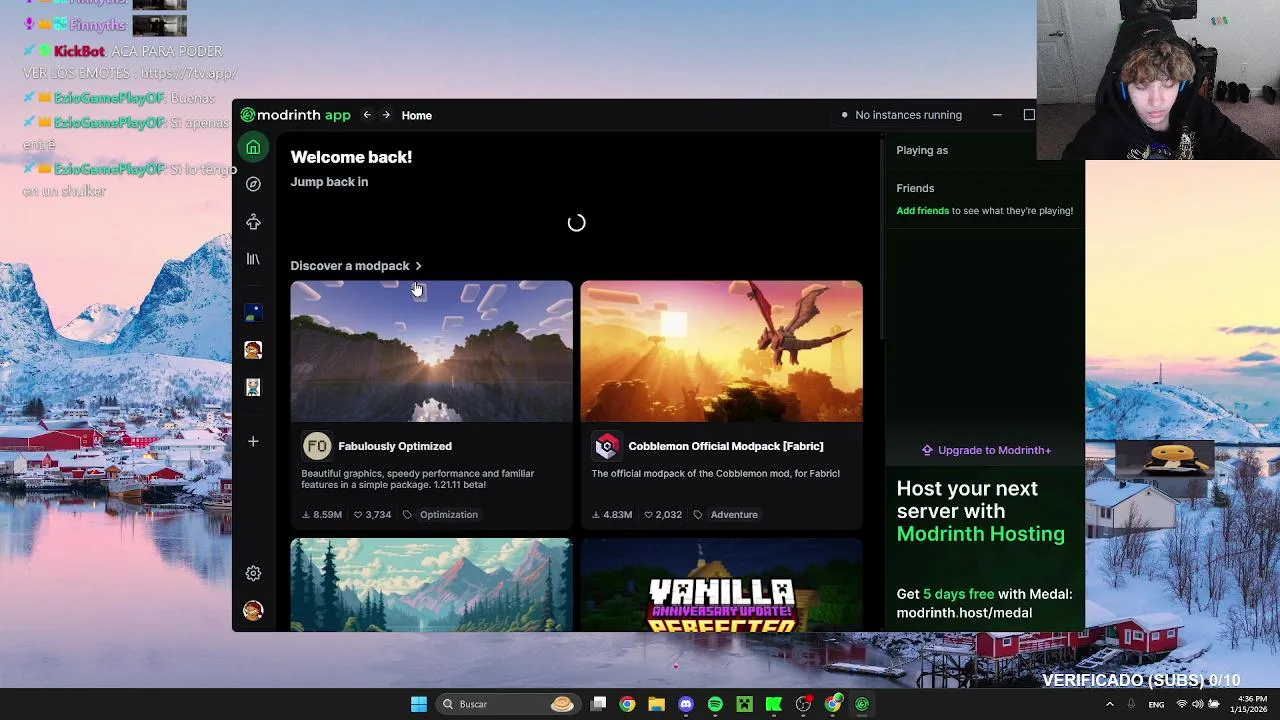Open File Explorer from taskbar
The image size is (1280, 720).
coord(657,704)
